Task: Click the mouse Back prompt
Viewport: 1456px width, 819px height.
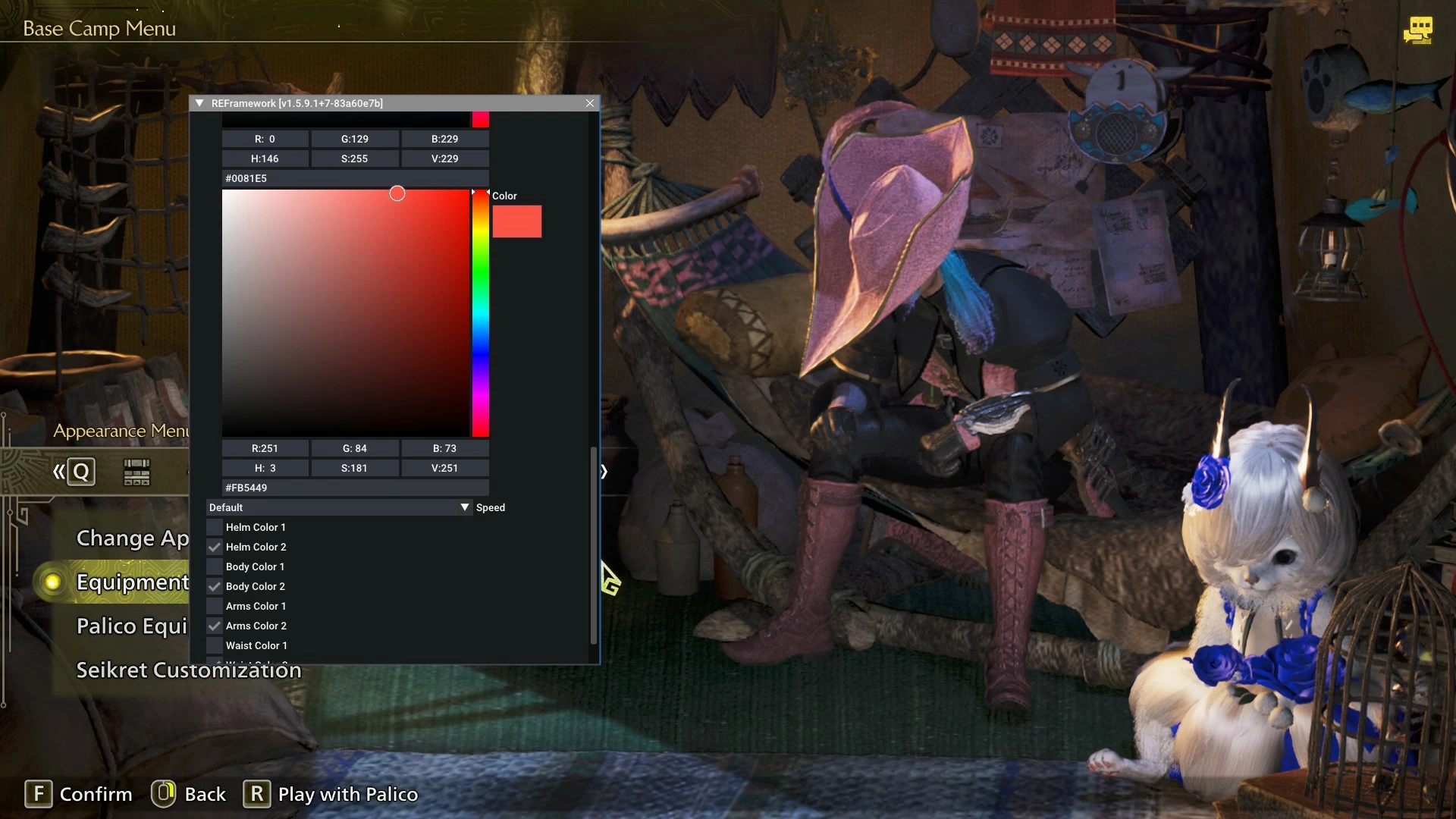Action: 189,794
